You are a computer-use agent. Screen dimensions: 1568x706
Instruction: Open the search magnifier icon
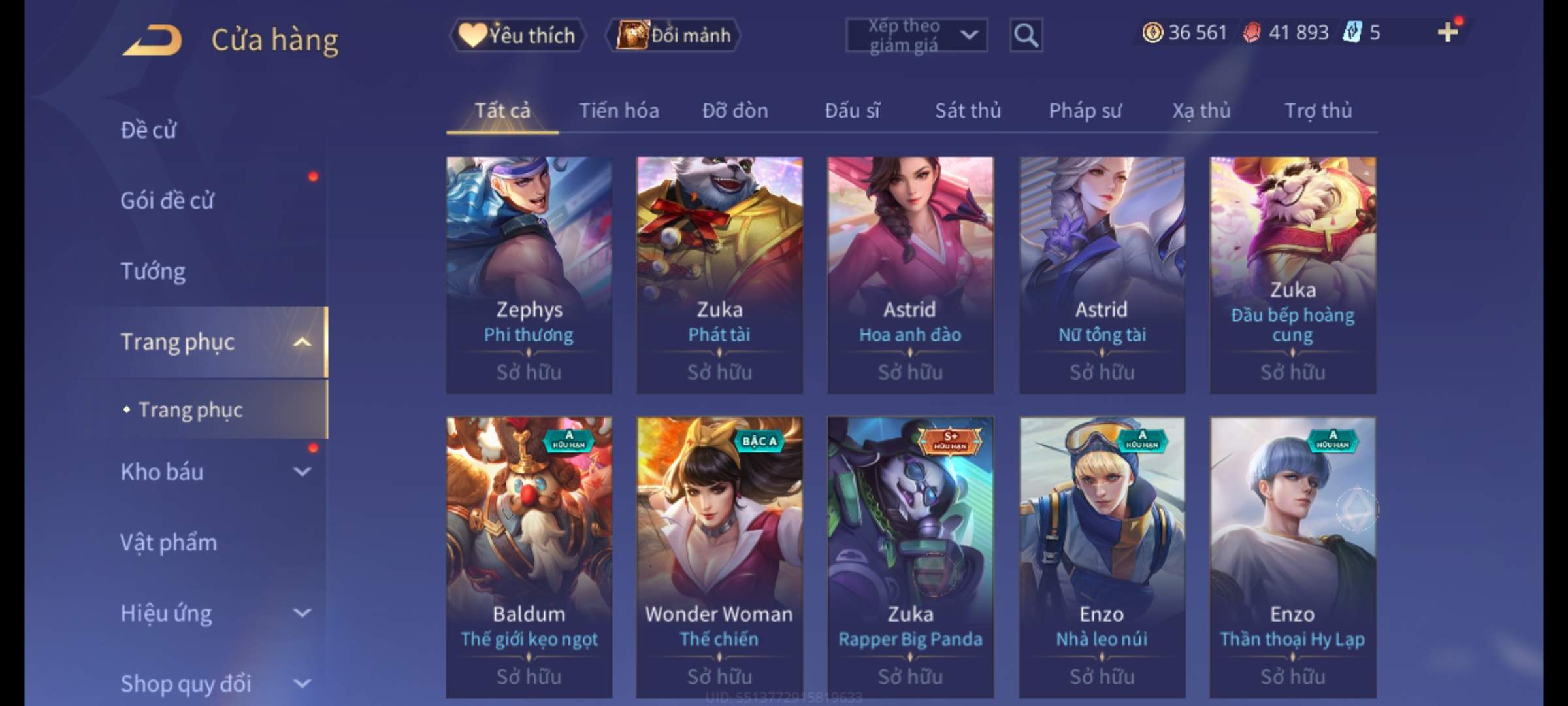click(1026, 35)
